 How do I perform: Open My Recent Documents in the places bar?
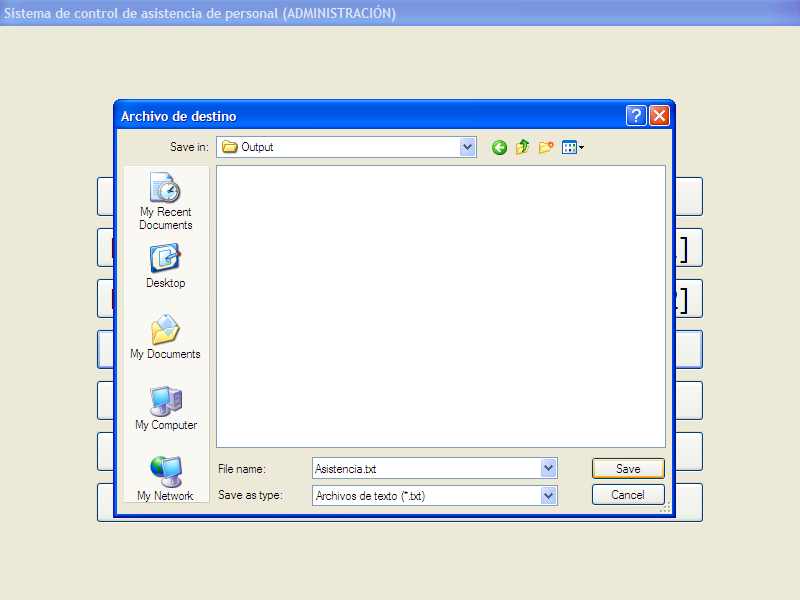(165, 201)
